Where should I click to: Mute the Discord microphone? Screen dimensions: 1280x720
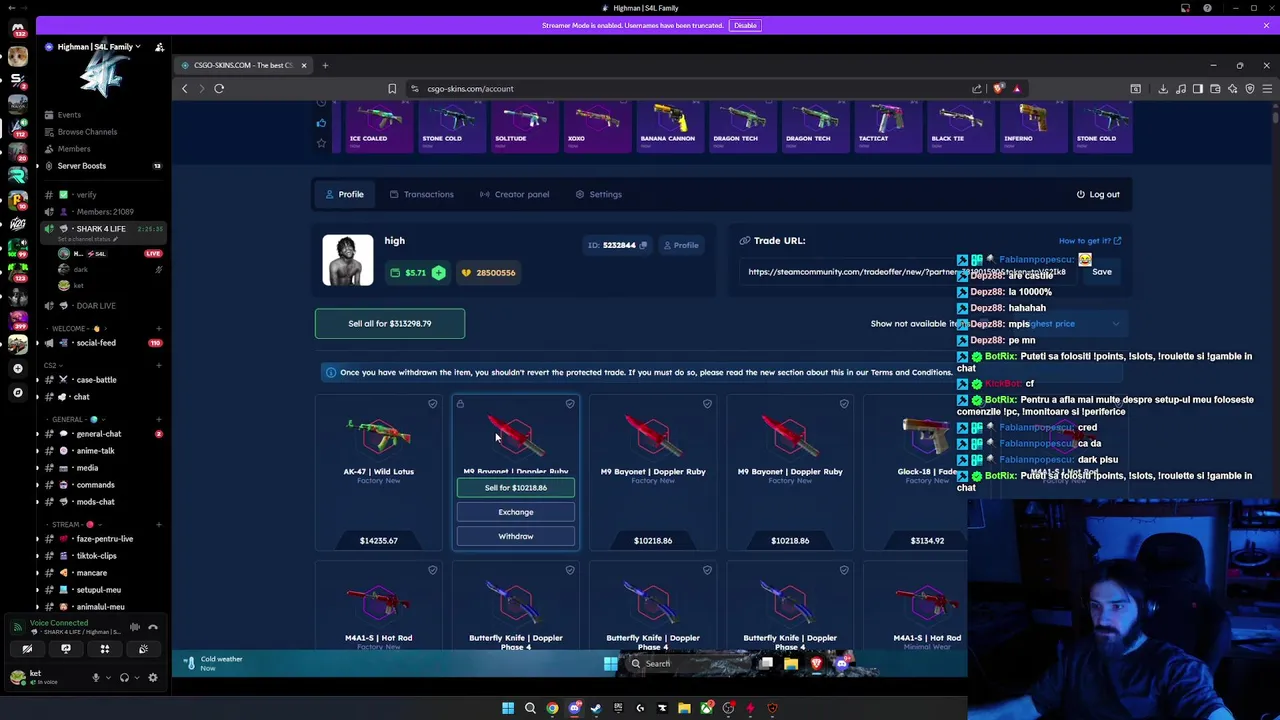(96, 677)
